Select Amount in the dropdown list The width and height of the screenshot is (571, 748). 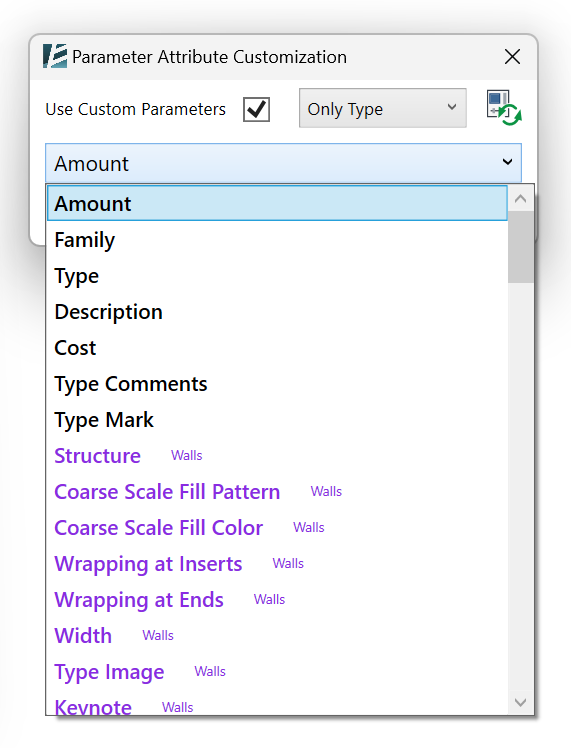click(277, 204)
